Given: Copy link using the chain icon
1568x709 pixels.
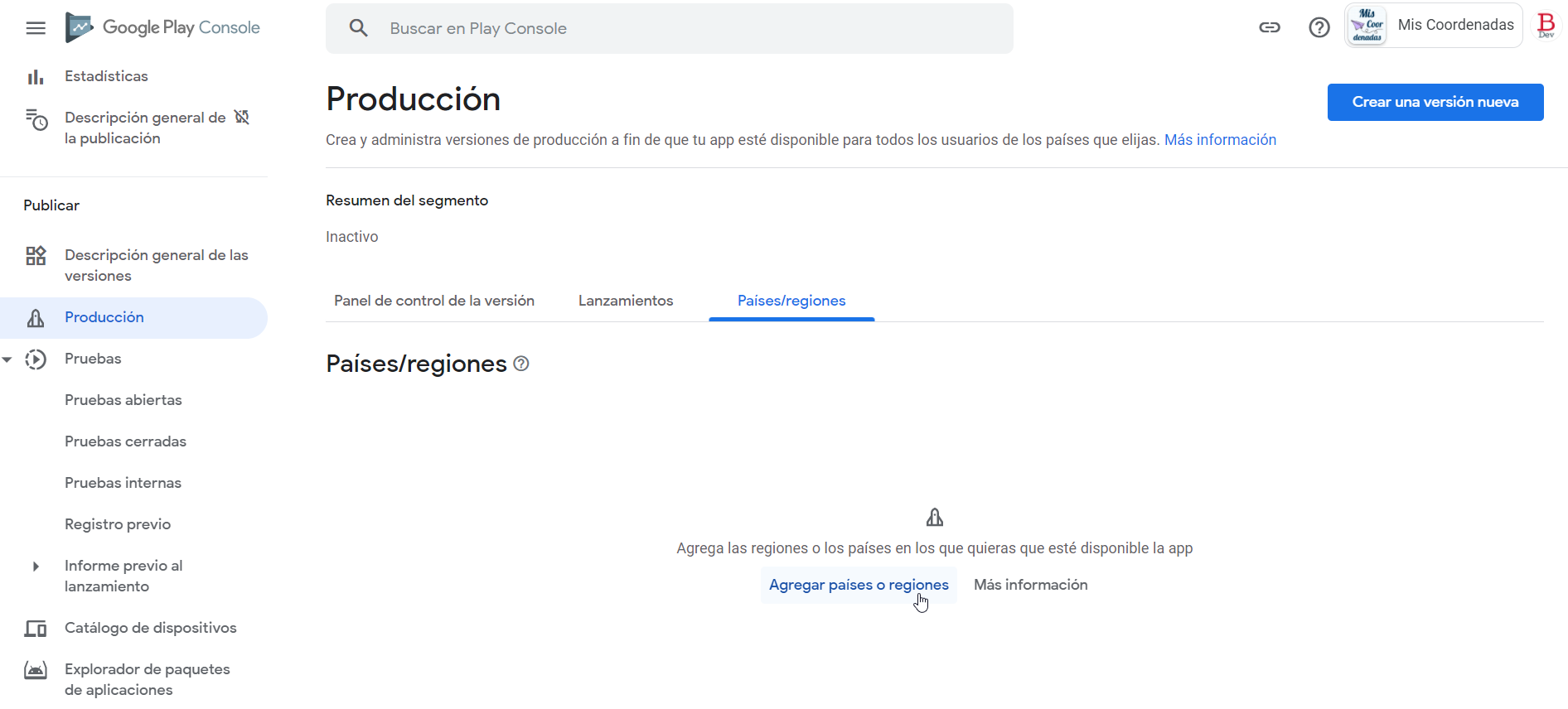Looking at the screenshot, I should (1270, 27).
